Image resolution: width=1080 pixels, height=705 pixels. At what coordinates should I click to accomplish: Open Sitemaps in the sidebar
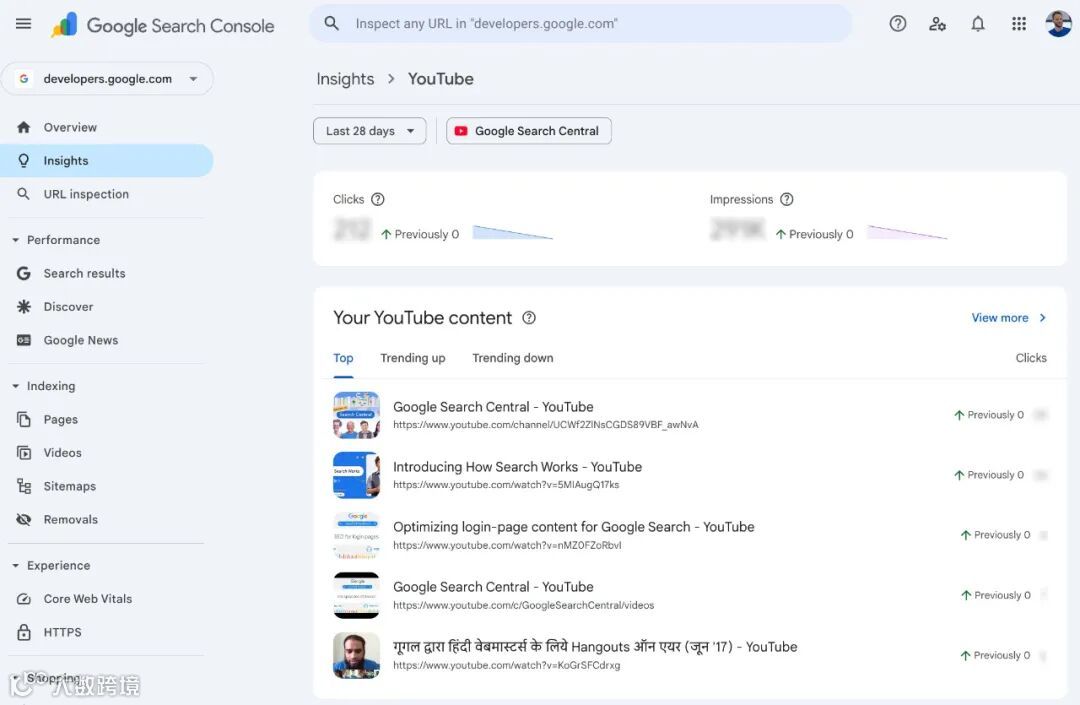click(107, 486)
